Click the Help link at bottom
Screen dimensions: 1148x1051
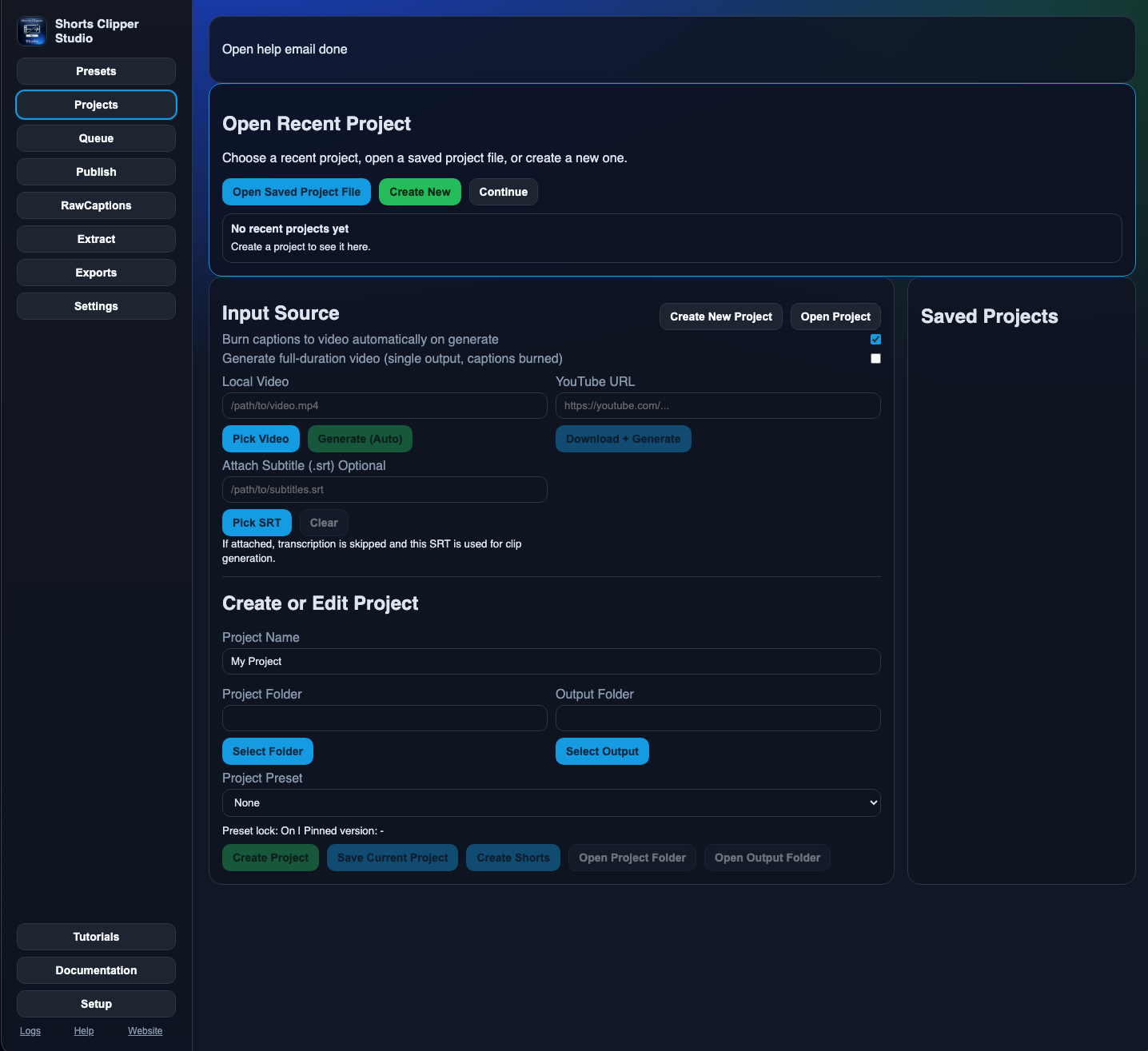tap(84, 1031)
